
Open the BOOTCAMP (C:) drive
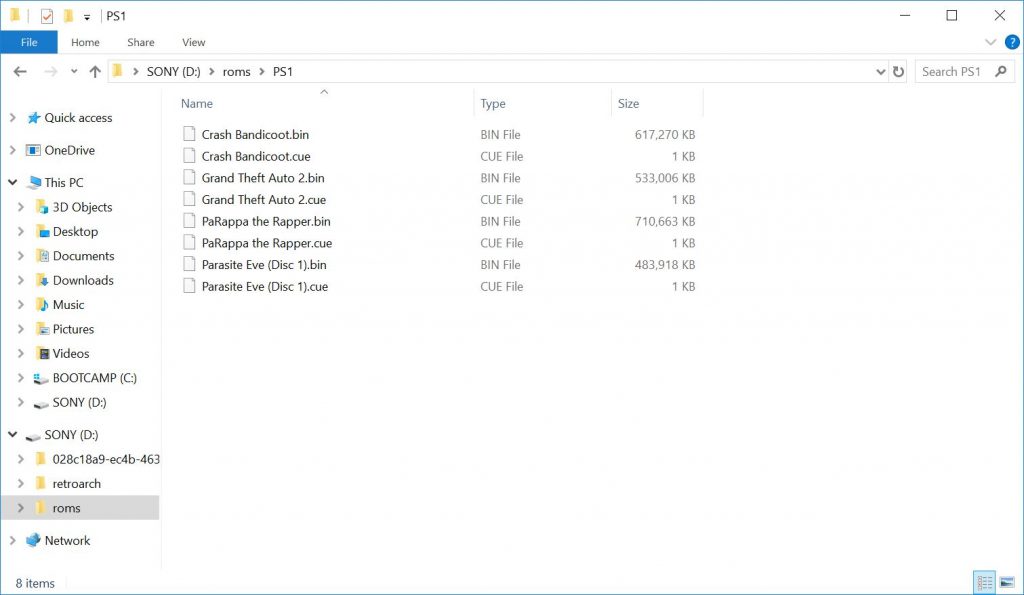95,378
